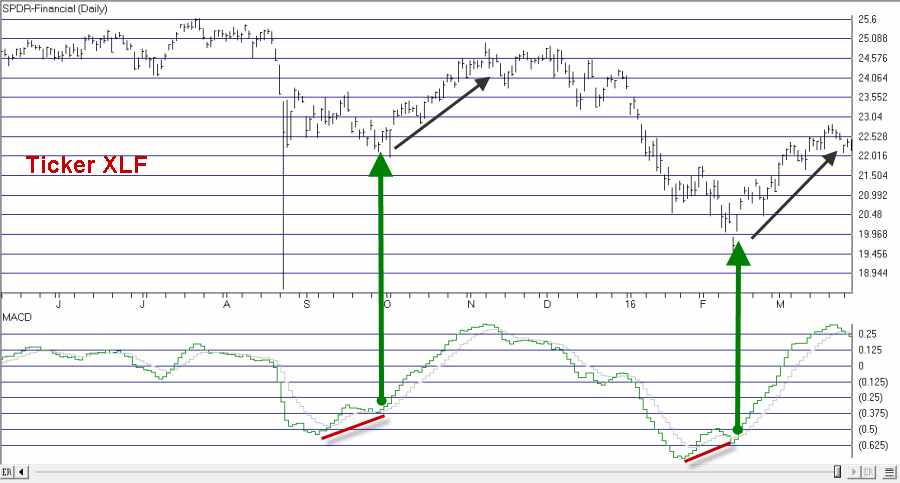The image size is (900, 483).
Task: Click the 20.48 price axis label
Action: [x=870, y=214]
